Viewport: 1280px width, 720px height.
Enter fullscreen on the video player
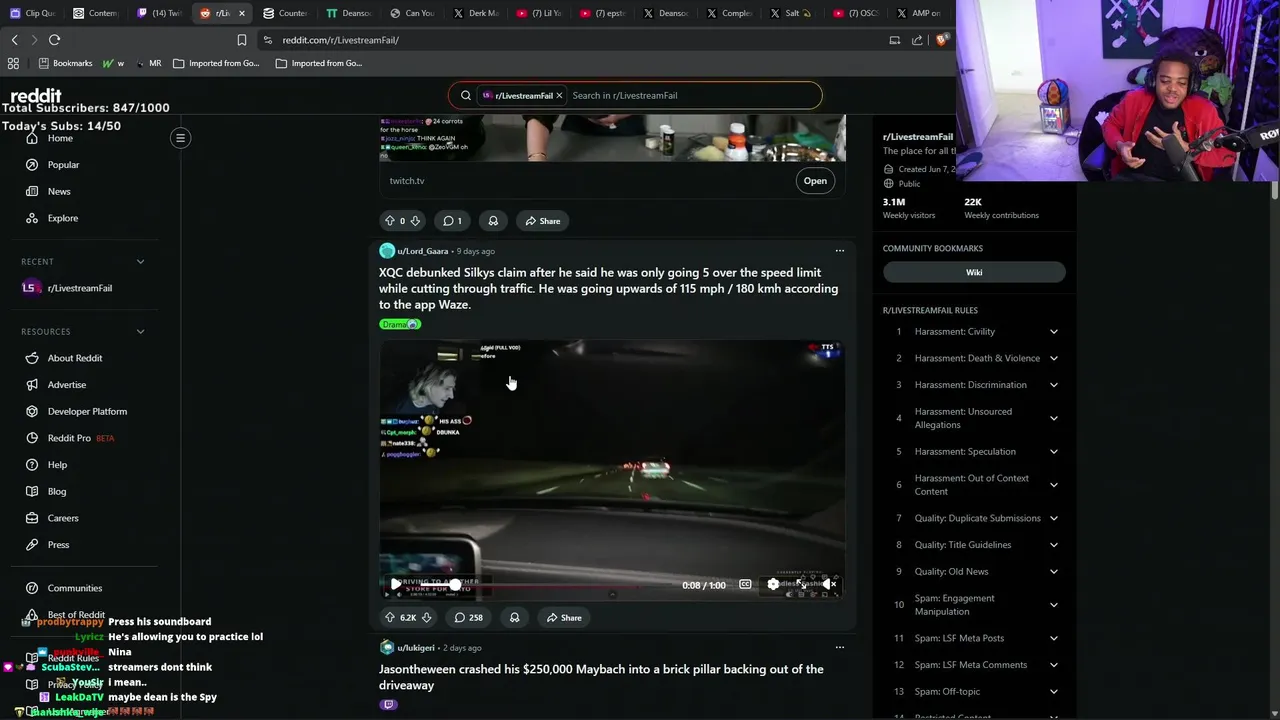point(801,584)
